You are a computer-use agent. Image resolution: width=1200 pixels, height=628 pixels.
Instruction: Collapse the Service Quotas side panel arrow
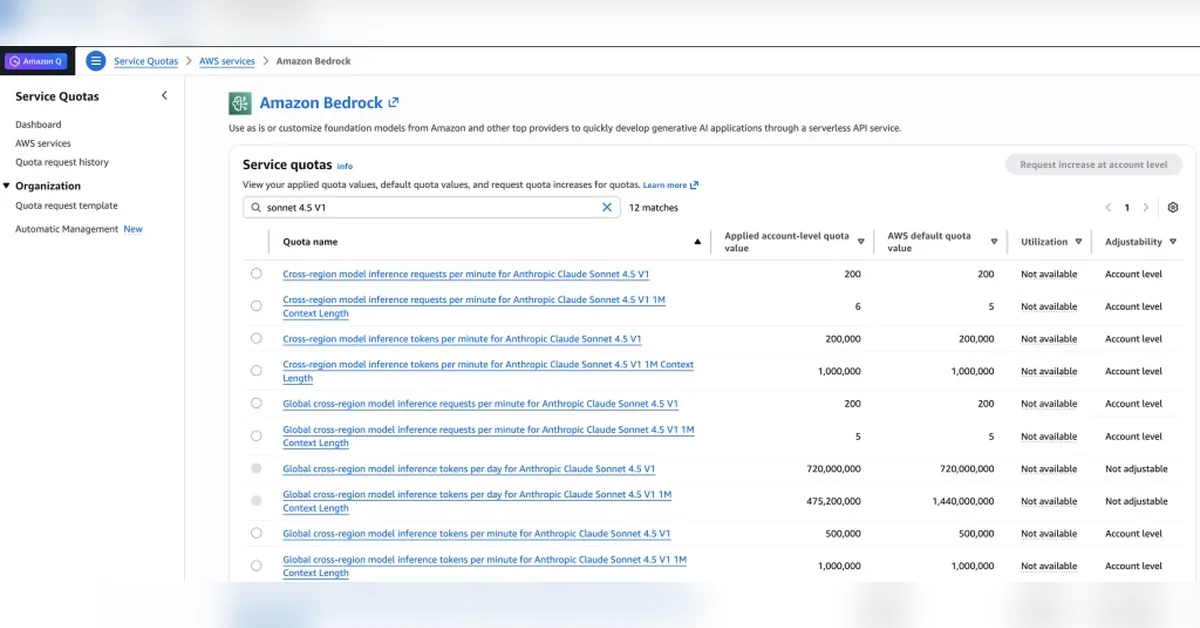164,96
